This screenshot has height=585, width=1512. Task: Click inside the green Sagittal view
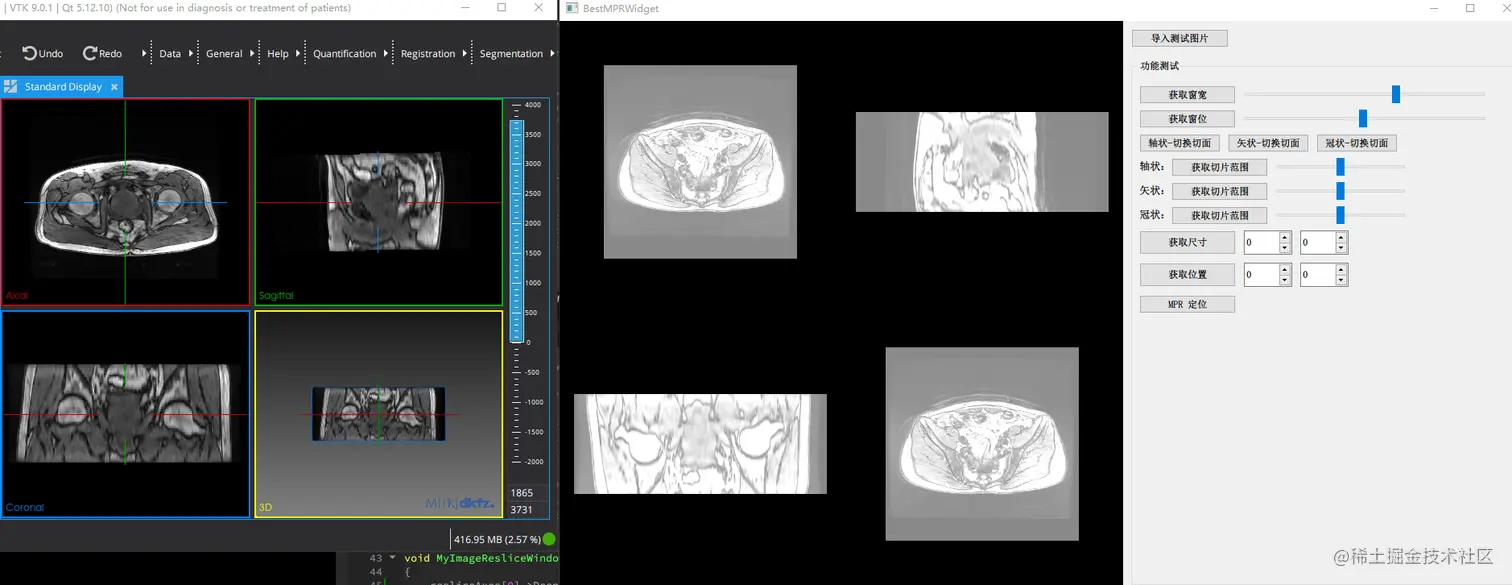(x=378, y=202)
